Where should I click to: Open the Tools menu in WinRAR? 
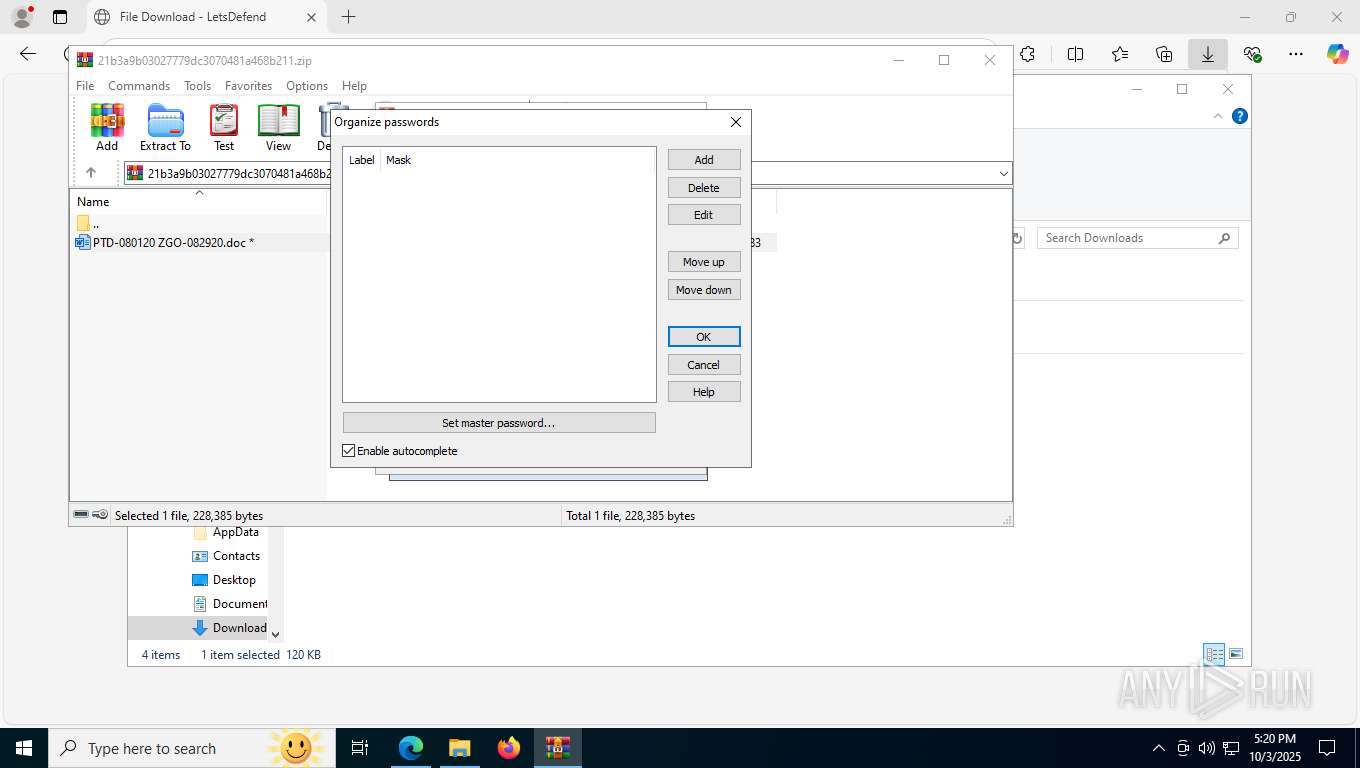point(197,86)
